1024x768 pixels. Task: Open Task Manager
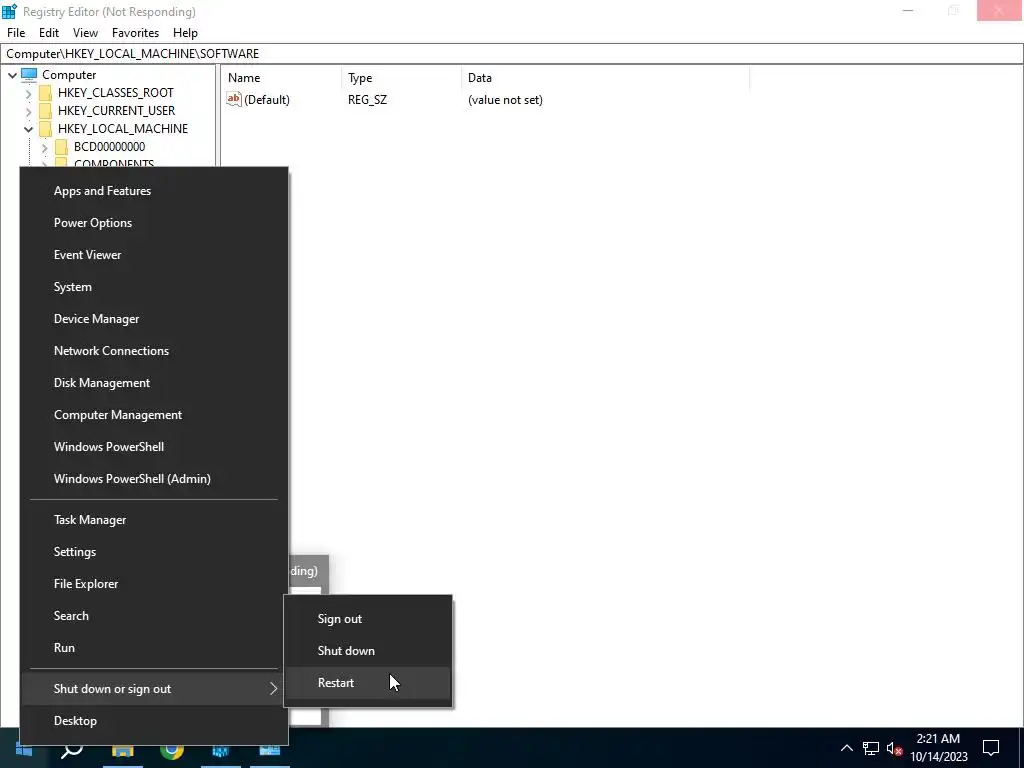pos(154,520)
